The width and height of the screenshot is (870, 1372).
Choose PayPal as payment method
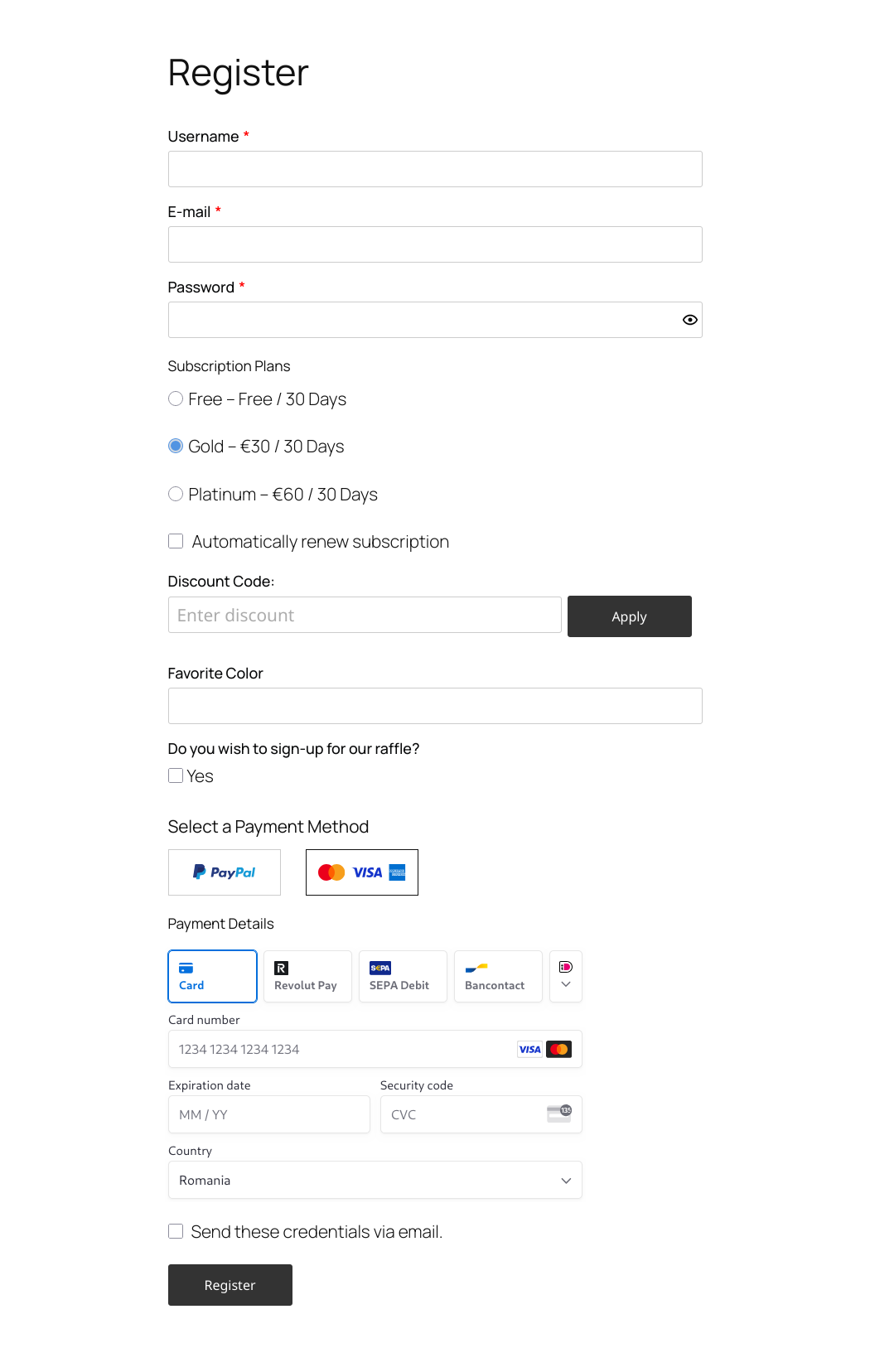[x=225, y=872]
